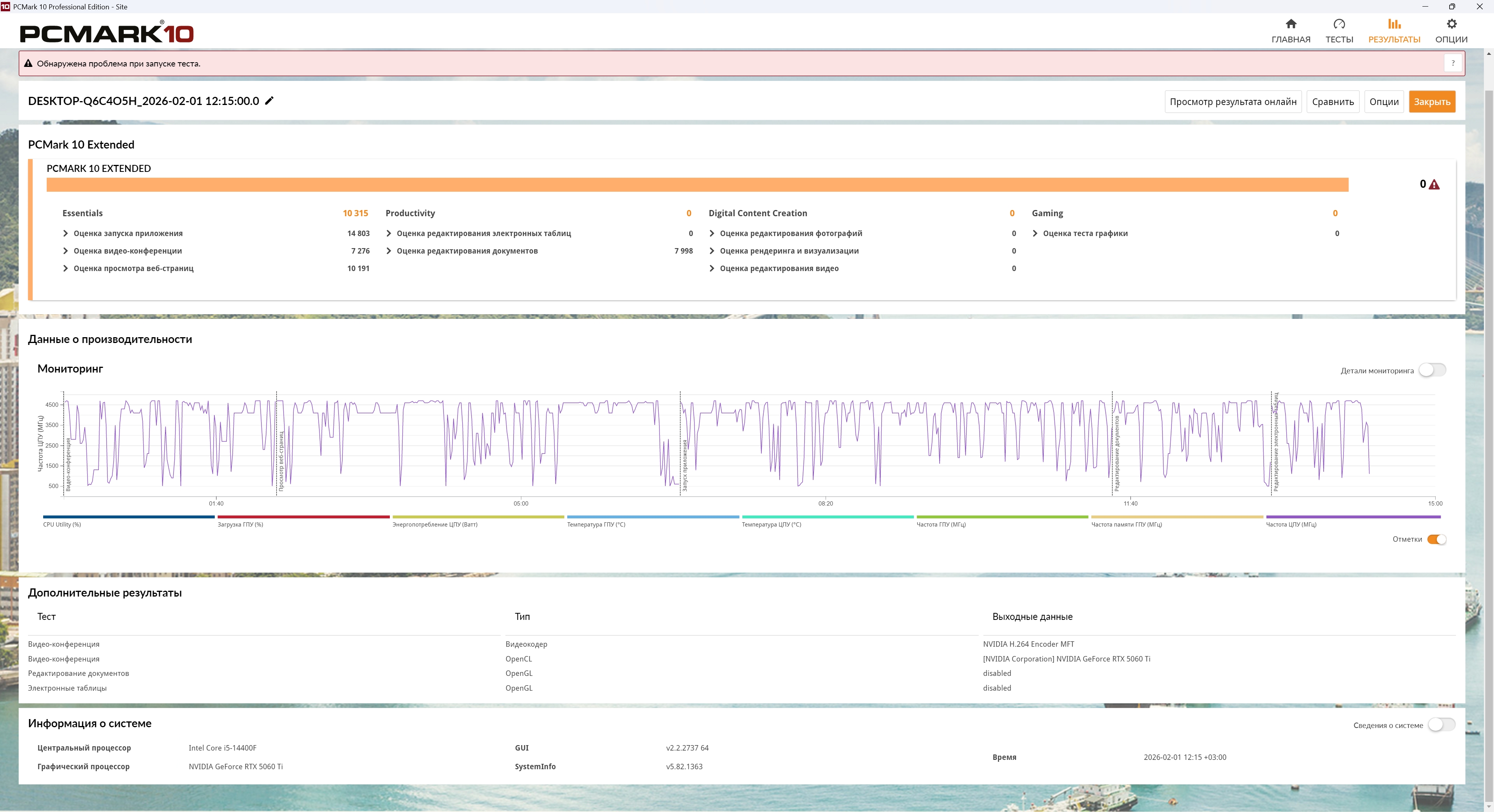Open the Опции result menu button
The width and height of the screenshot is (1494, 812).
click(x=1383, y=102)
